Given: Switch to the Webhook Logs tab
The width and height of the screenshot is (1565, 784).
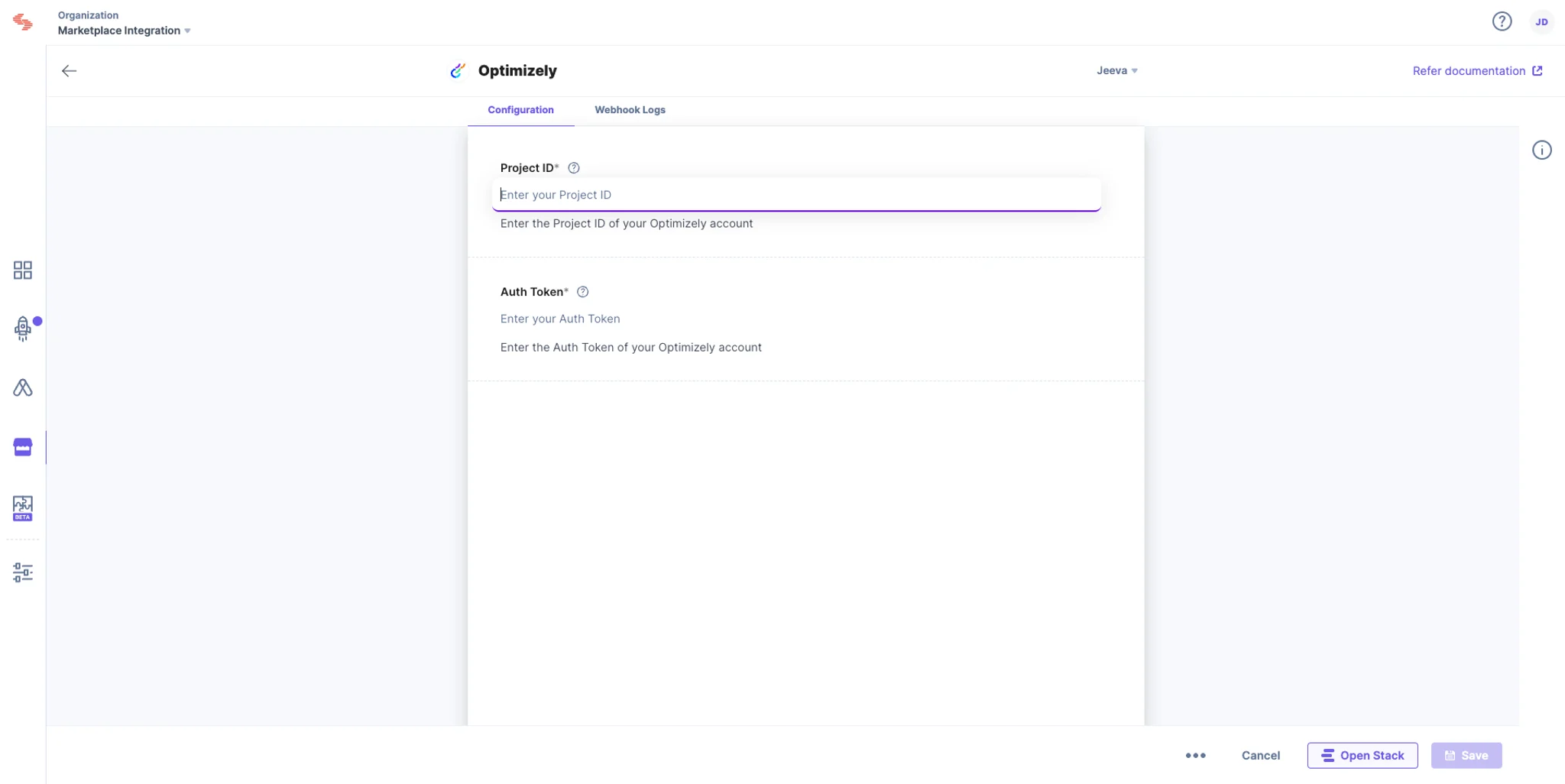Looking at the screenshot, I should tap(630, 110).
